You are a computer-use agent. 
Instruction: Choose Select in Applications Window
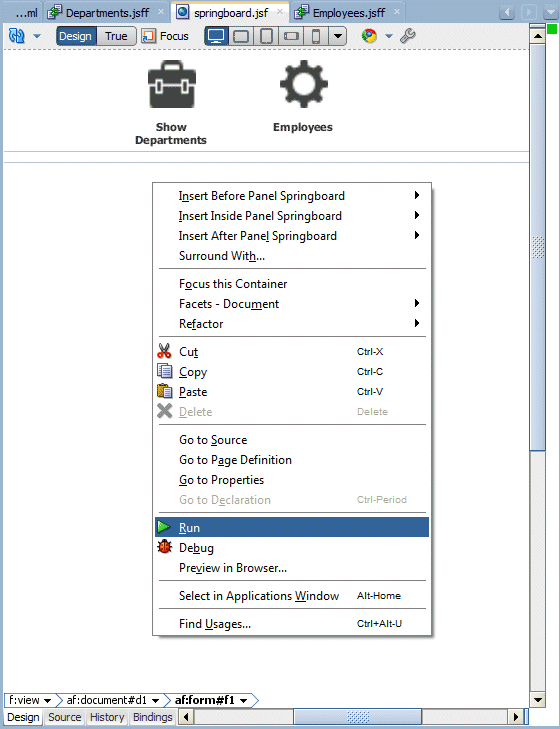click(x=293, y=596)
